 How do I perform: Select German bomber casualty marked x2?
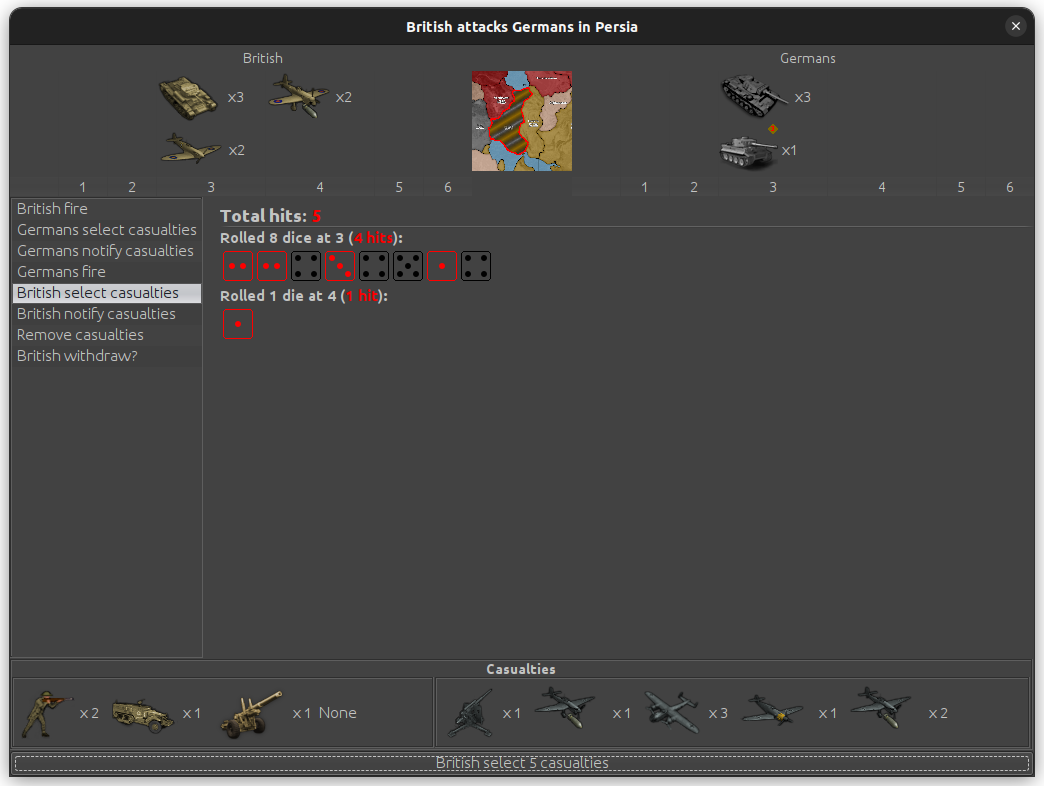pos(880,707)
